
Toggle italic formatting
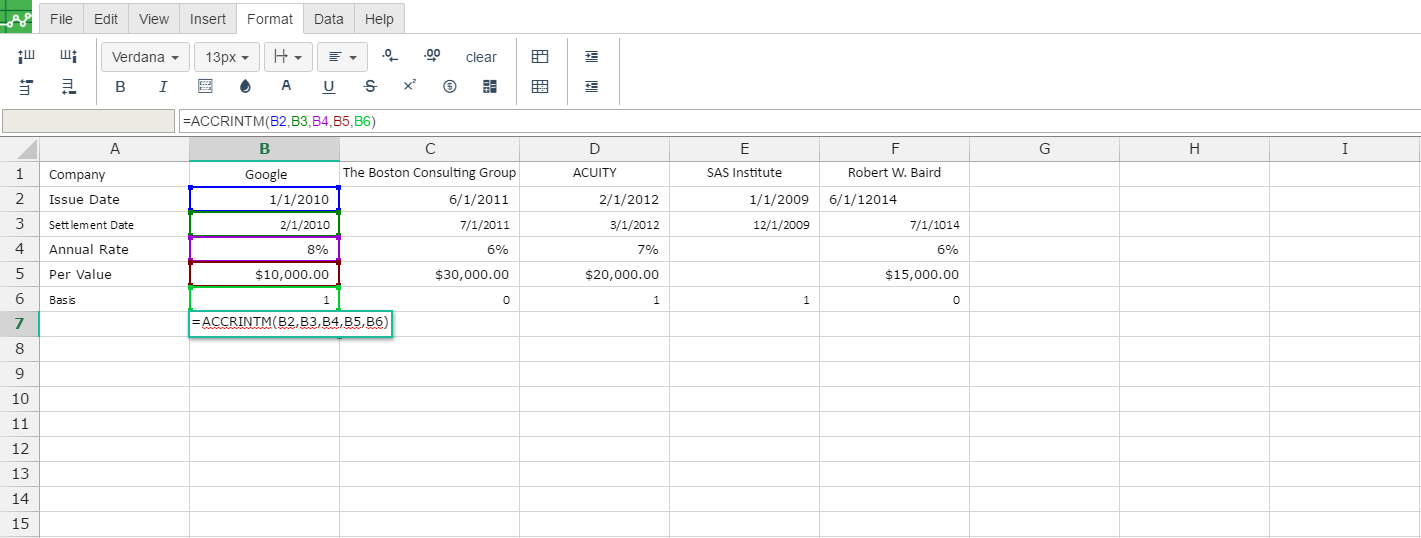click(163, 87)
